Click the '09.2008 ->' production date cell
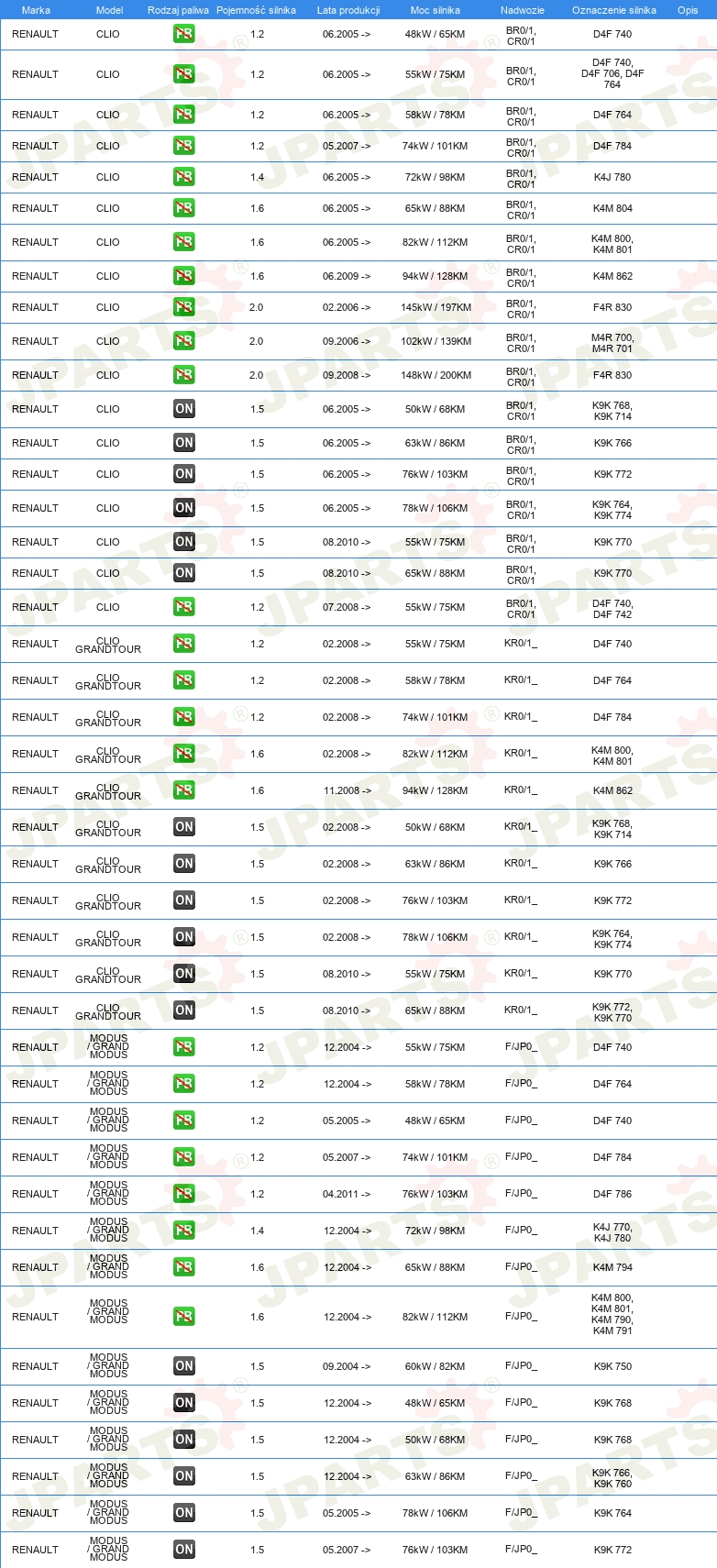 point(347,375)
